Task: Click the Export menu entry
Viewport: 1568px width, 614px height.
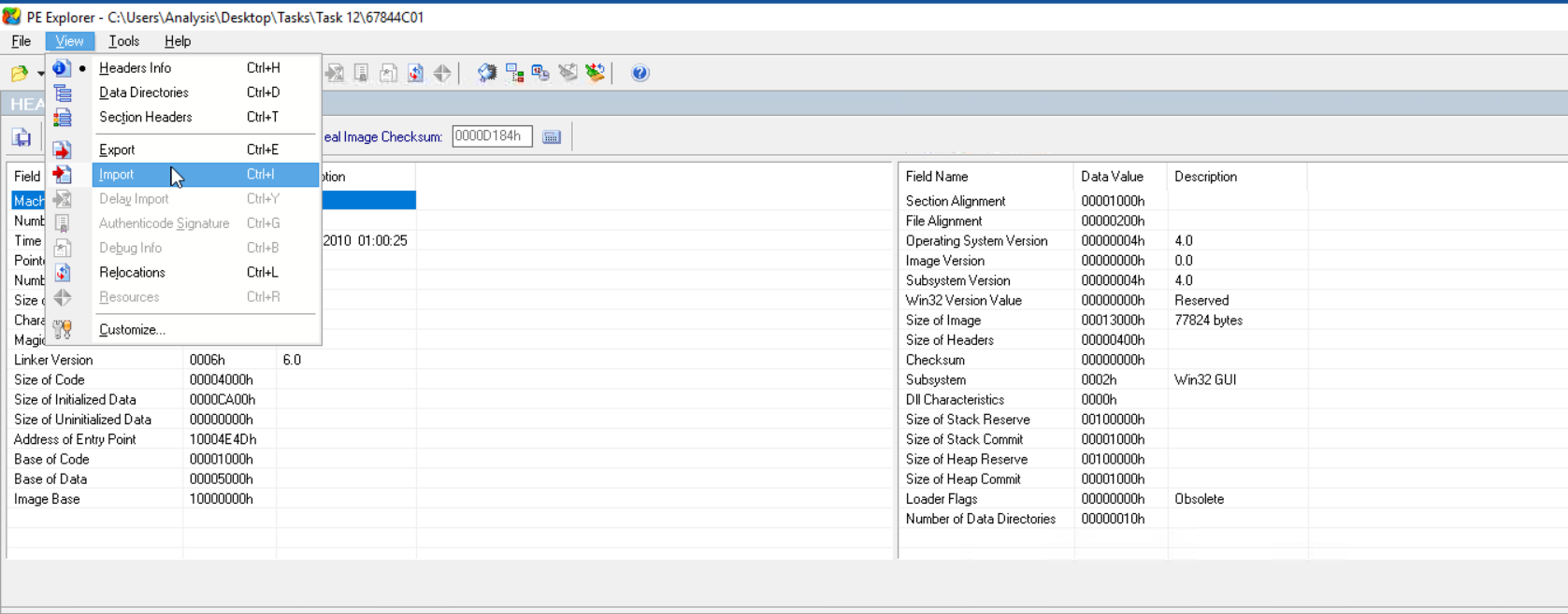Action: point(117,150)
